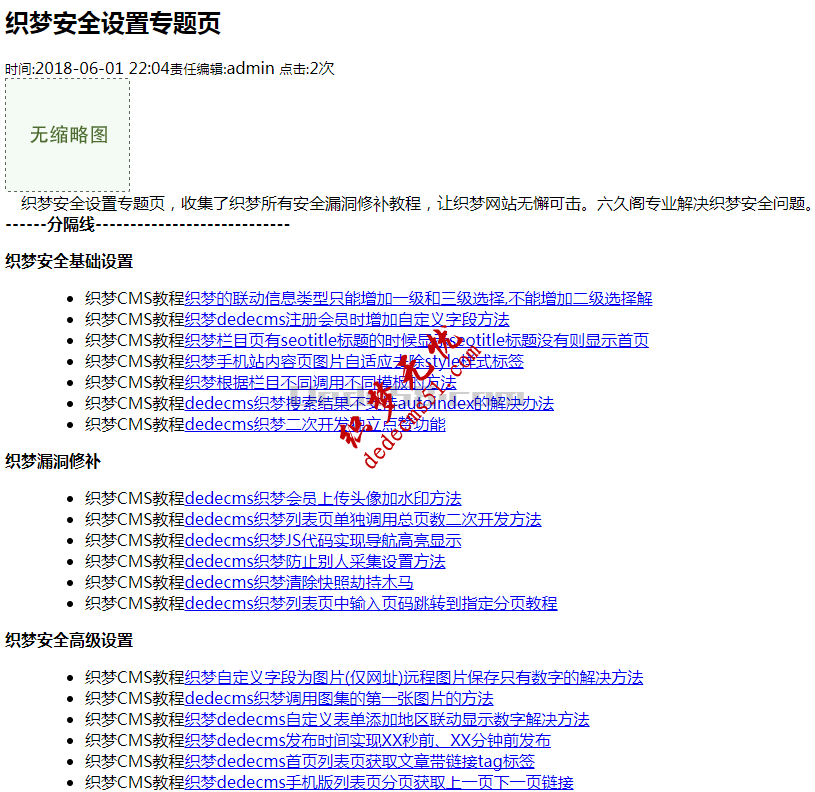The width and height of the screenshot is (815, 792).
Task: Open 列表页单独调用总页数二次开发方法 link
Action: pyautogui.click(x=362, y=519)
